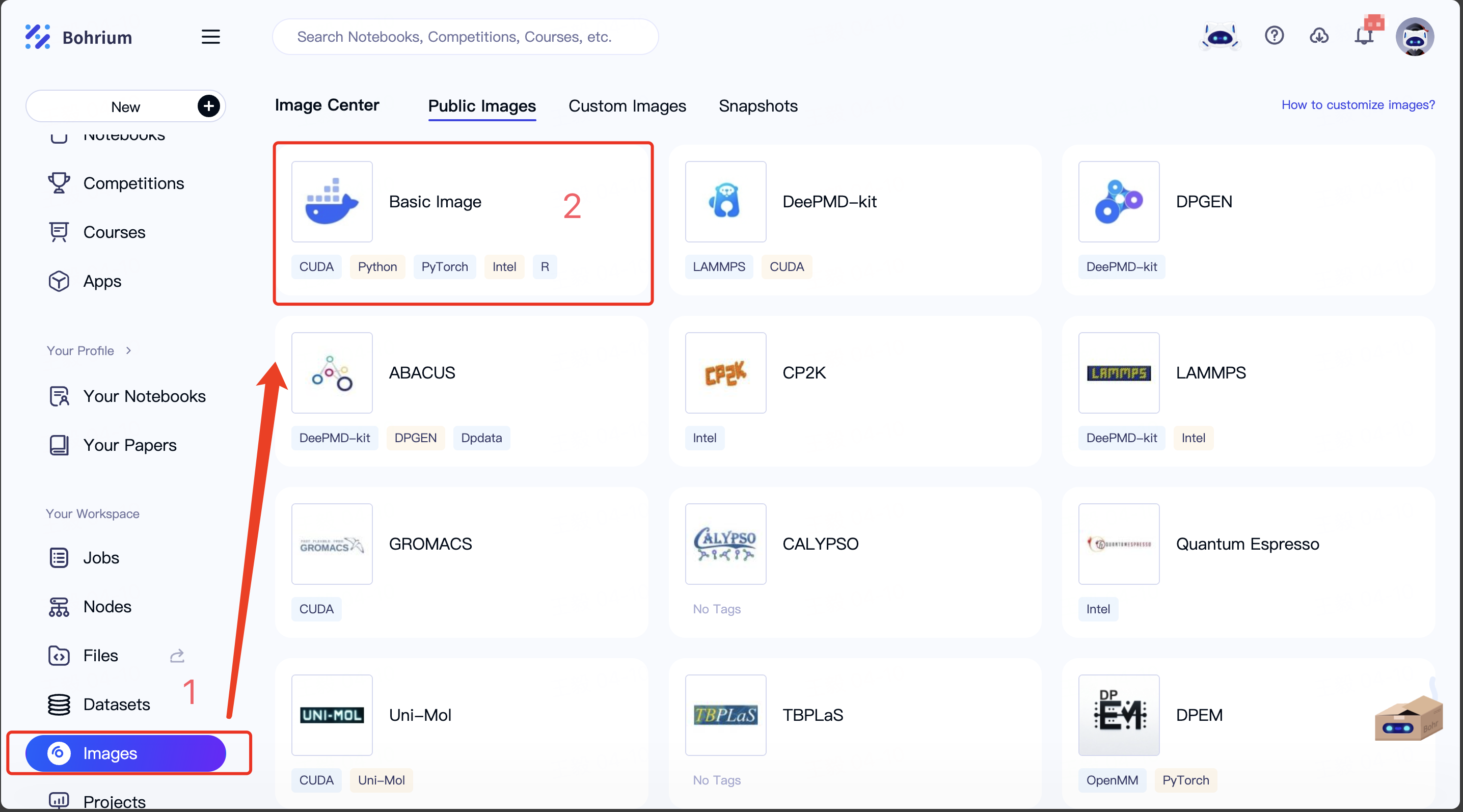Click the PyTorch tag on Basic Image
Viewport: 1463px width, 812px height.
pyautogui.click(x=444, y=267)
